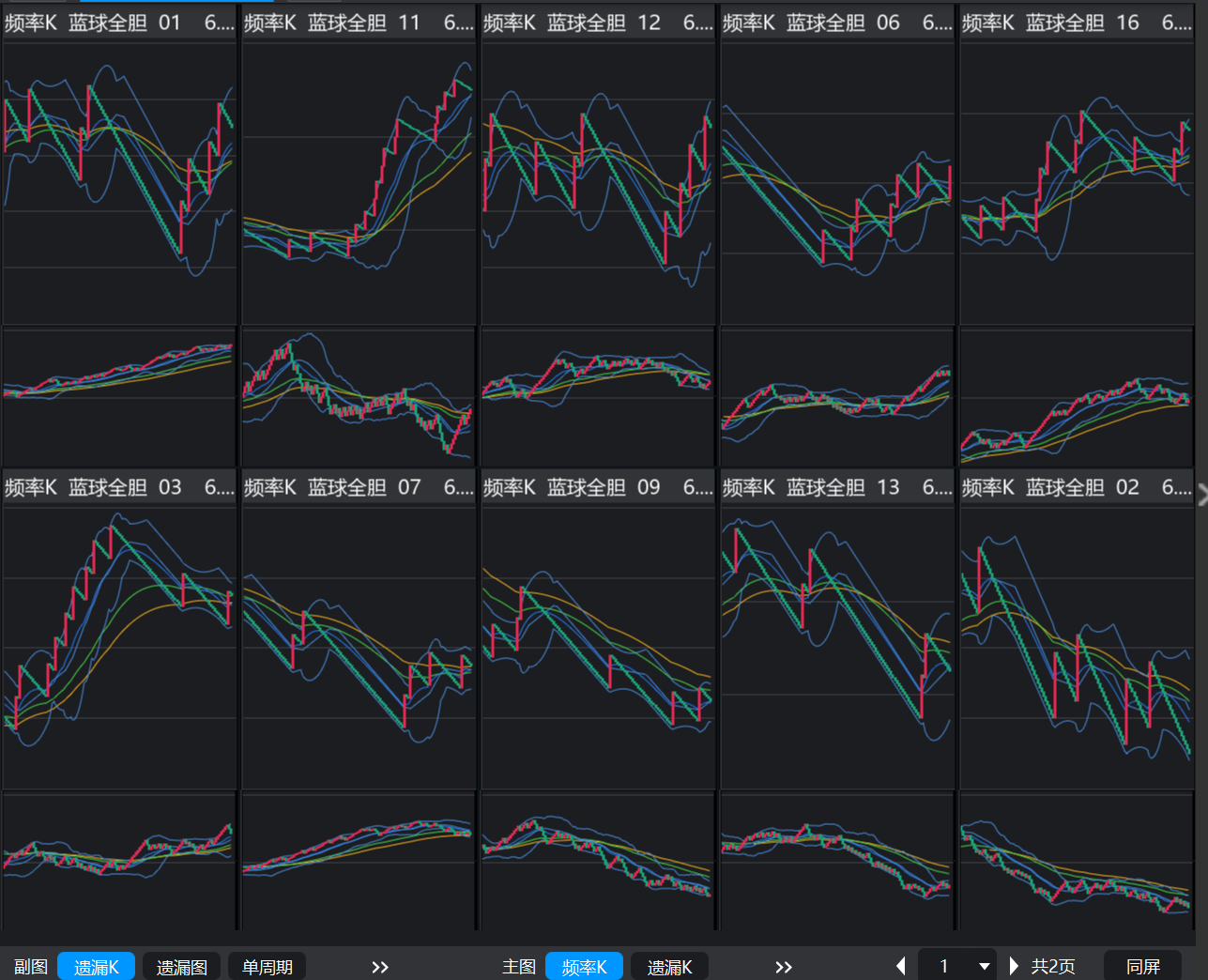This screenshot has width=1208, height=980.
Task: Open the page number dropdown
Action: click(984, 966)
